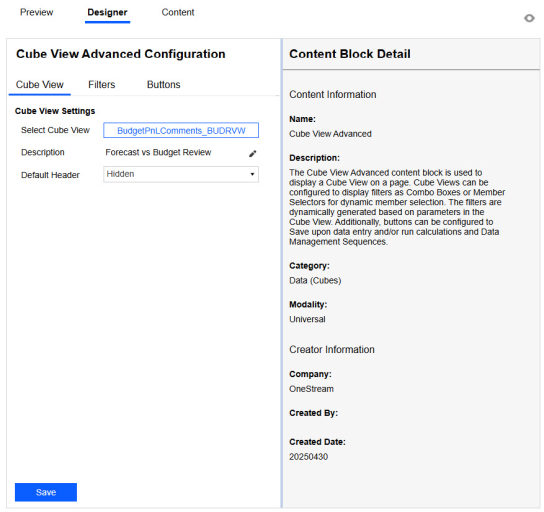Click the name value Cube View Advanced
544x512 pixels.
tap(330, 134)
